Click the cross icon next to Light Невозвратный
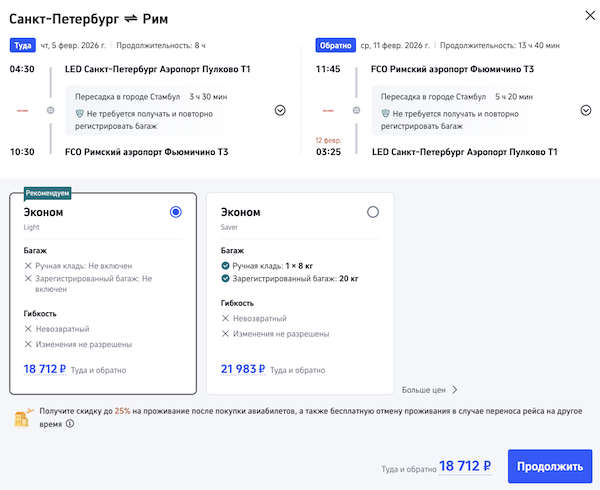 29,329
